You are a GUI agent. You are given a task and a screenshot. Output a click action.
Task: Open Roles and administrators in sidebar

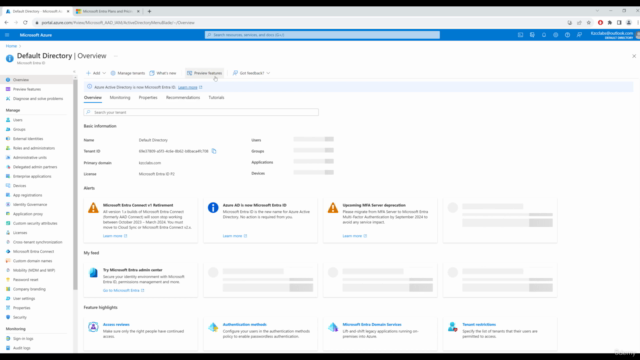click(33, 148)
